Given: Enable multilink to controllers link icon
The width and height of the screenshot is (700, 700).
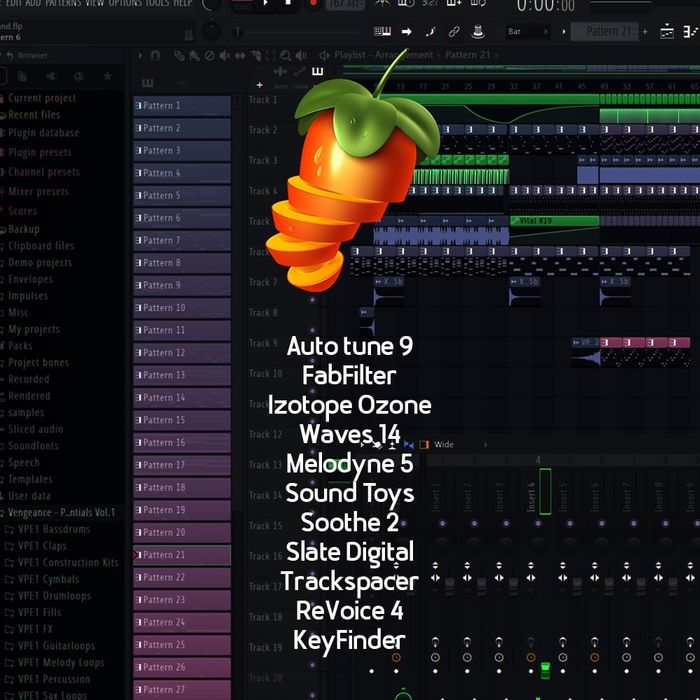Looking at the screenshot, I should 454,32.
